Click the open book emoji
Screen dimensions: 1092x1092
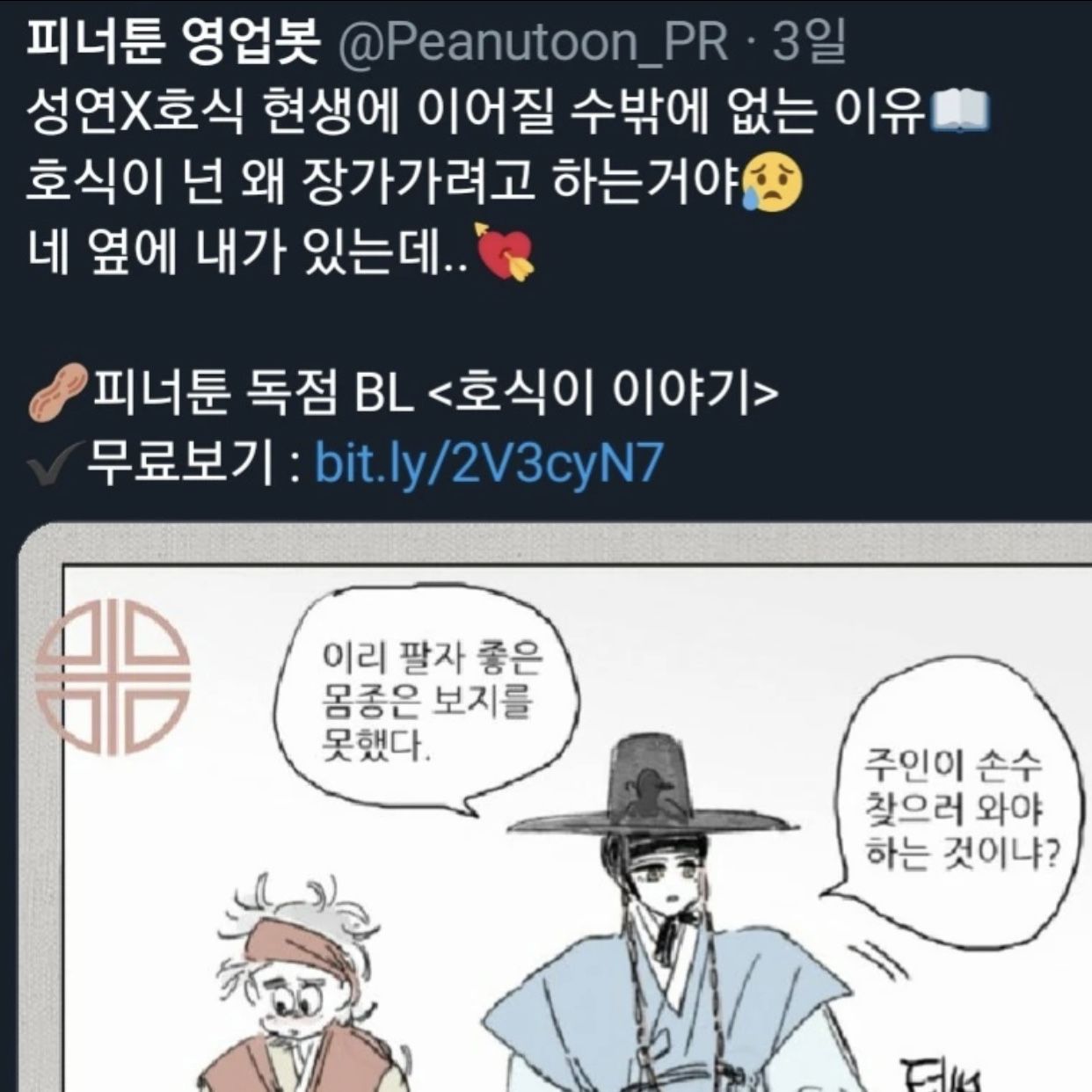[x=960, y=113]
